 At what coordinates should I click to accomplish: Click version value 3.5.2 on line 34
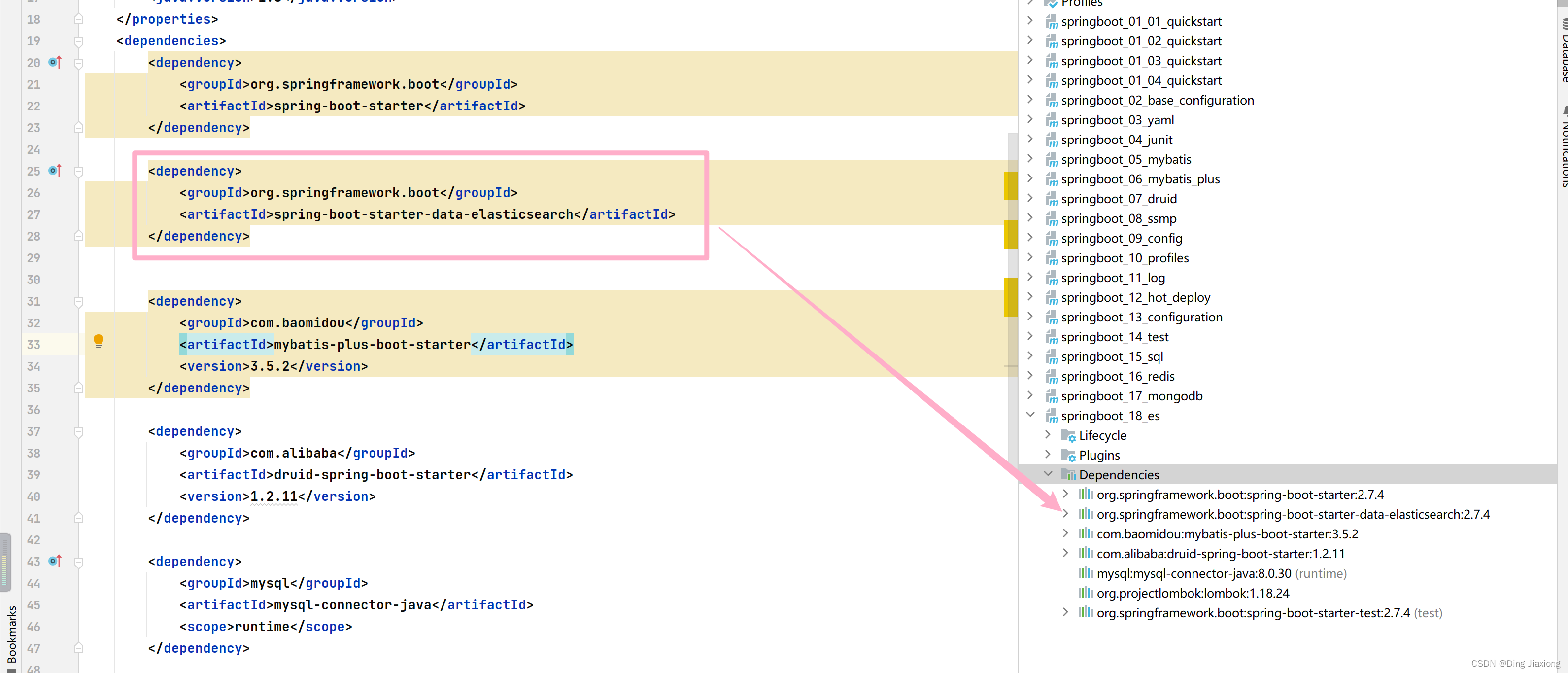270,366
